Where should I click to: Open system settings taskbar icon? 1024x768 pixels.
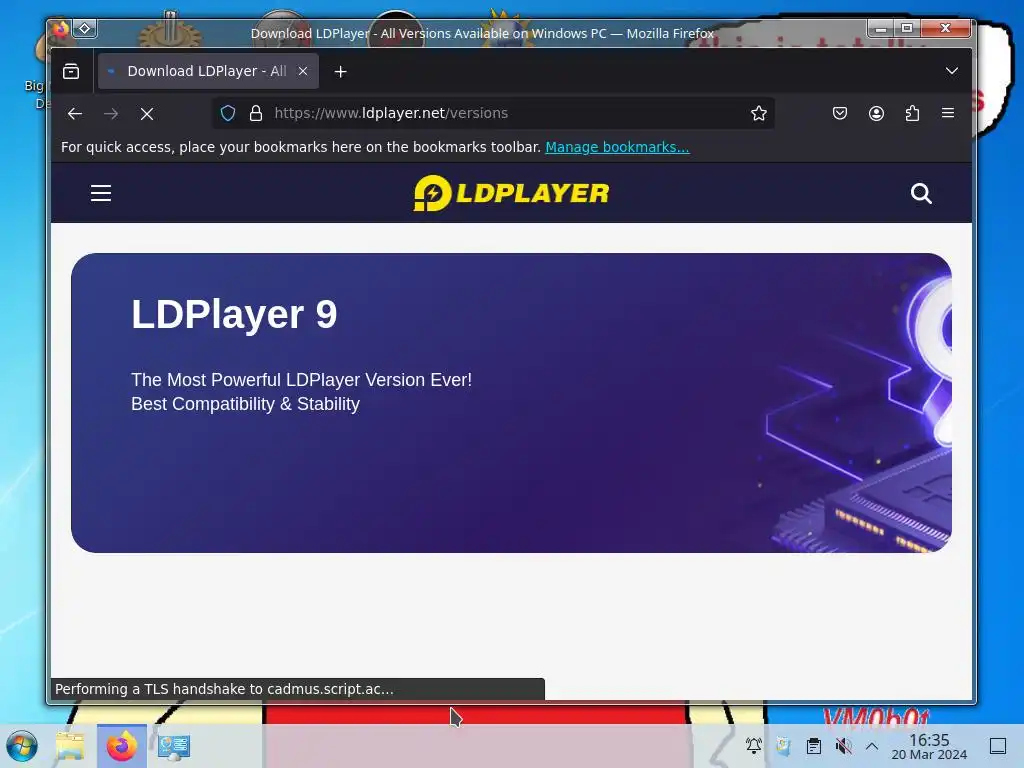174,746
